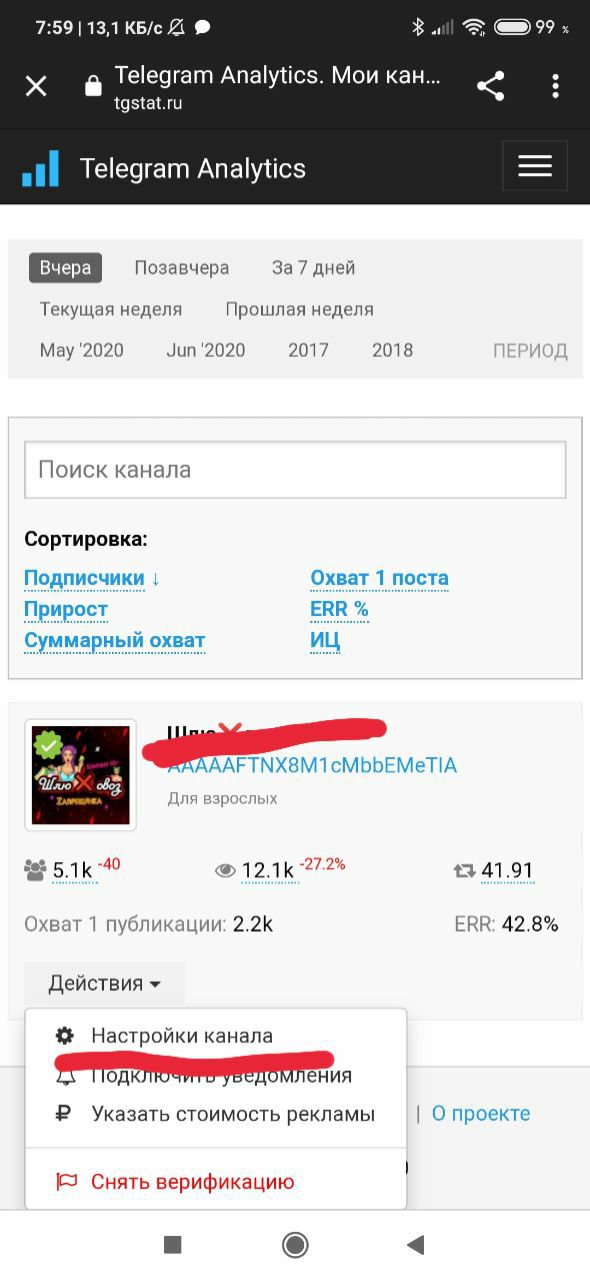Screen dimensions: 590x1280
Task: Open the browser three-dot overflow menu
Action: (x=555, y=86)
